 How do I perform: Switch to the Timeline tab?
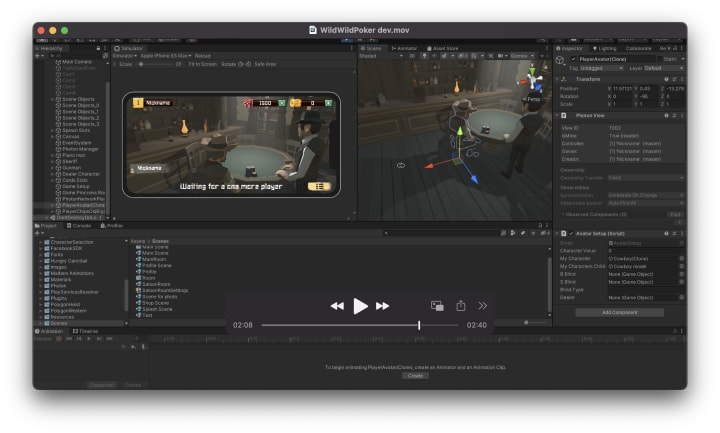(x=85, y=331)
